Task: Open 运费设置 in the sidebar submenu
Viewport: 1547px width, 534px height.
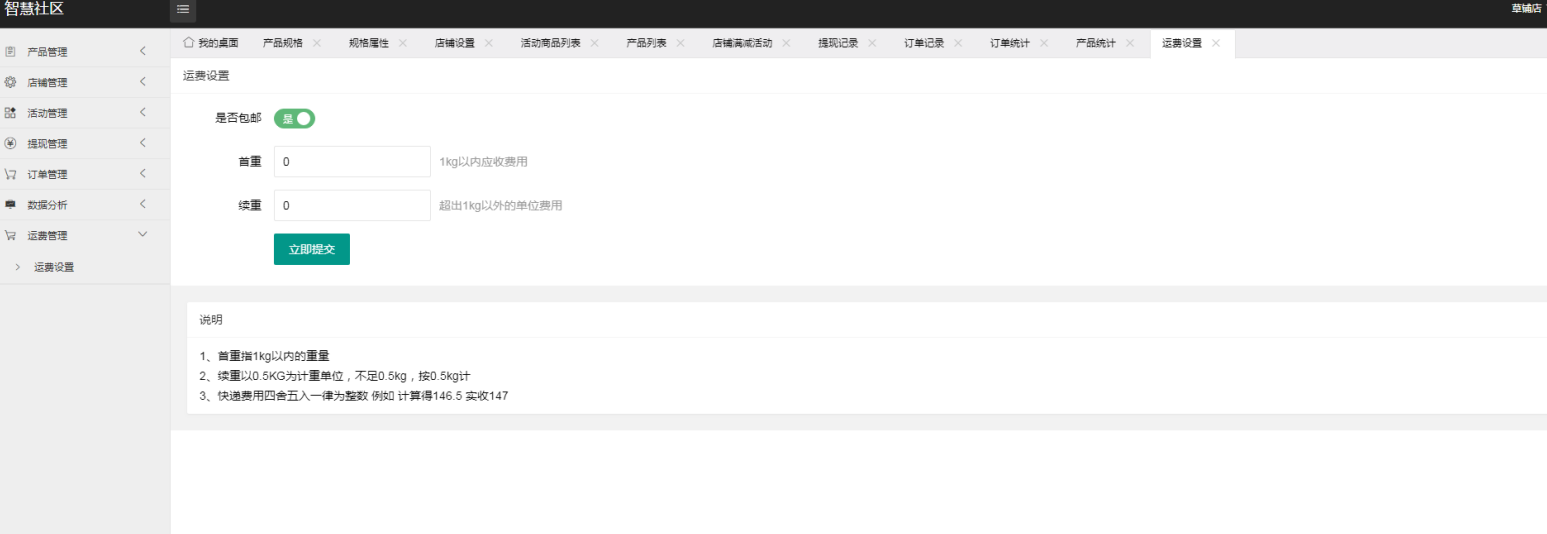Action: click(x=54, y=267)
